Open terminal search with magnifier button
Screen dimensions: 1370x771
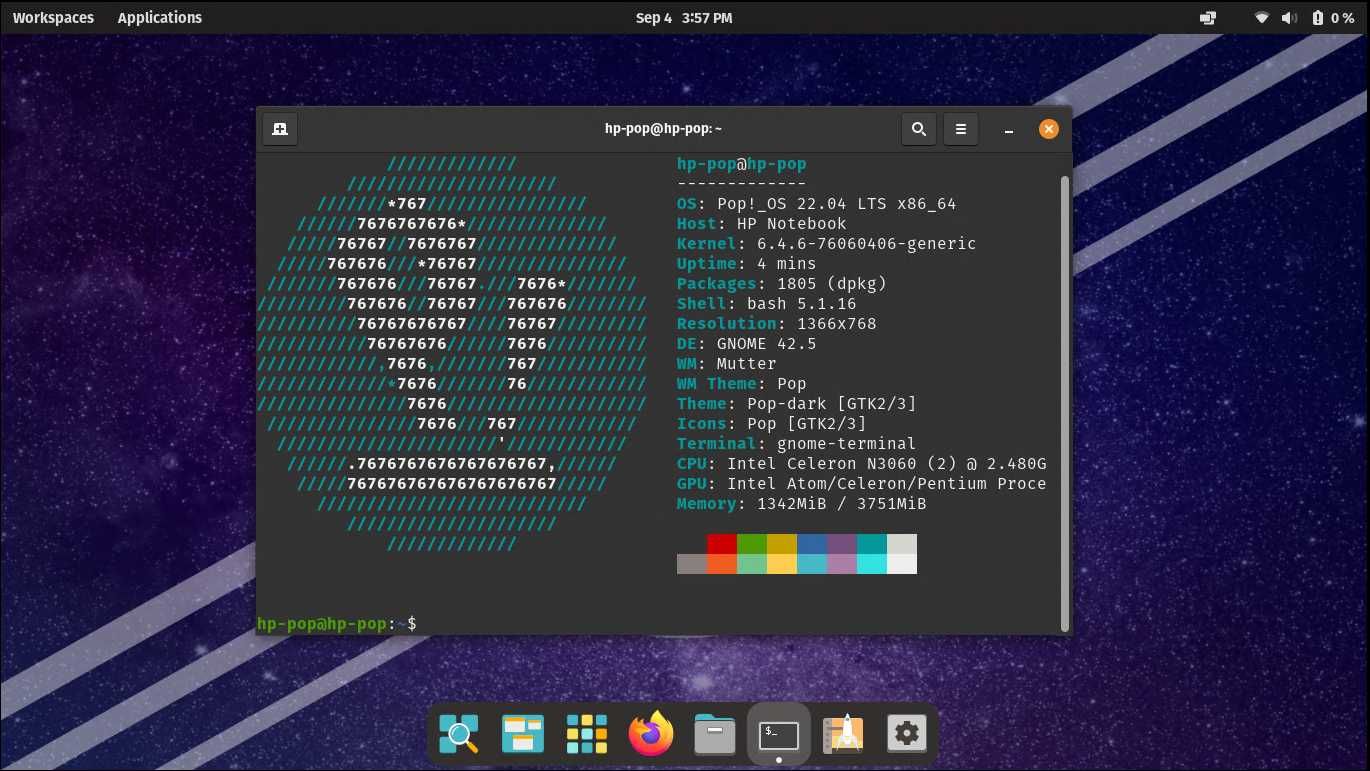(x=919, y=129)
